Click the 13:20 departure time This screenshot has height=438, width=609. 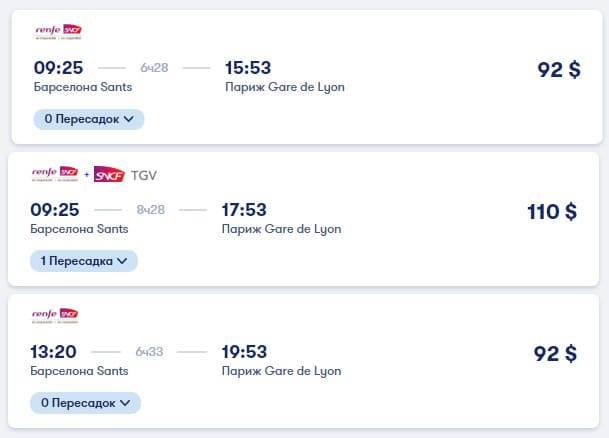53,352
